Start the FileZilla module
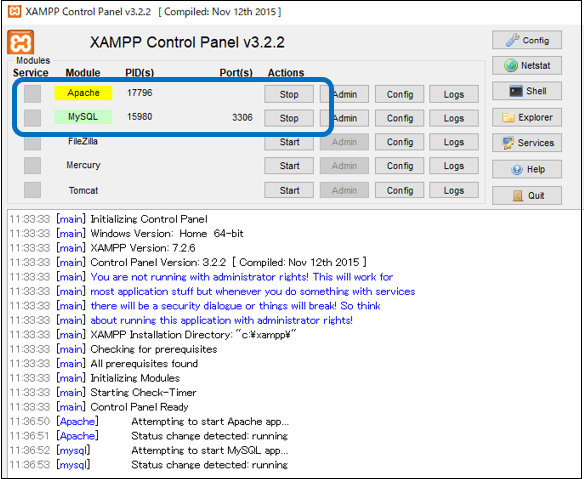 point(289,142)
